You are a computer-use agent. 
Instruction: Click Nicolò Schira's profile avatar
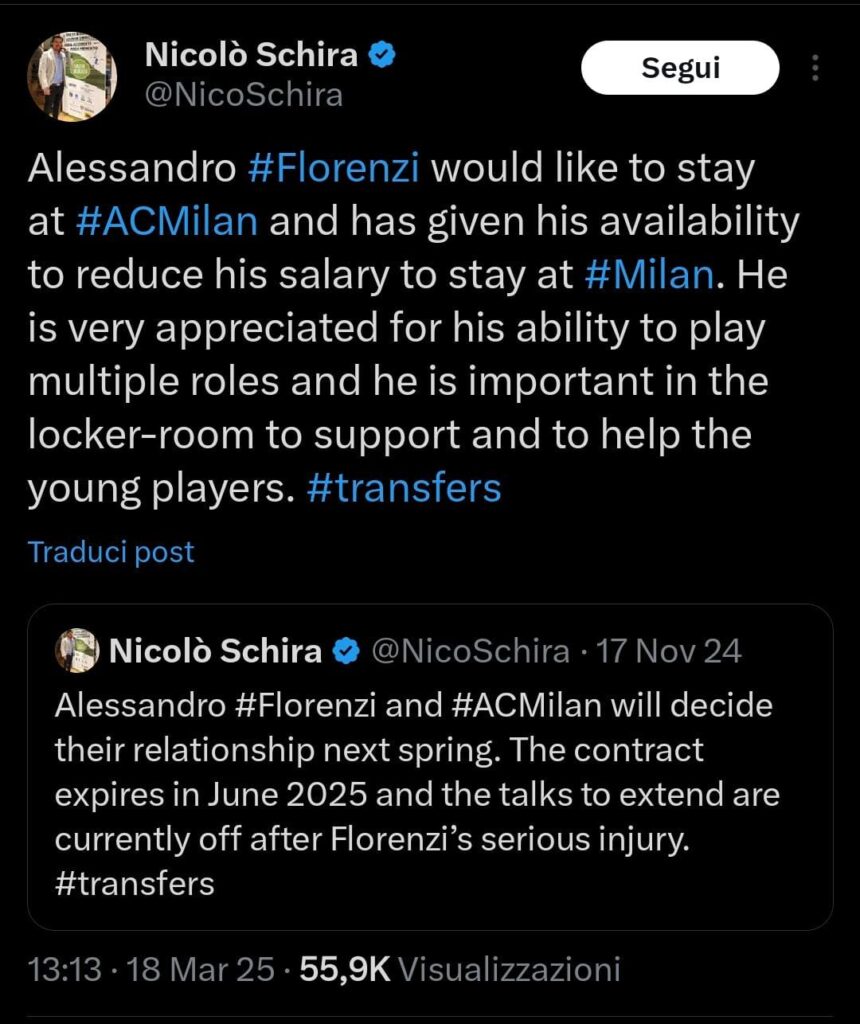pos(69,70)
